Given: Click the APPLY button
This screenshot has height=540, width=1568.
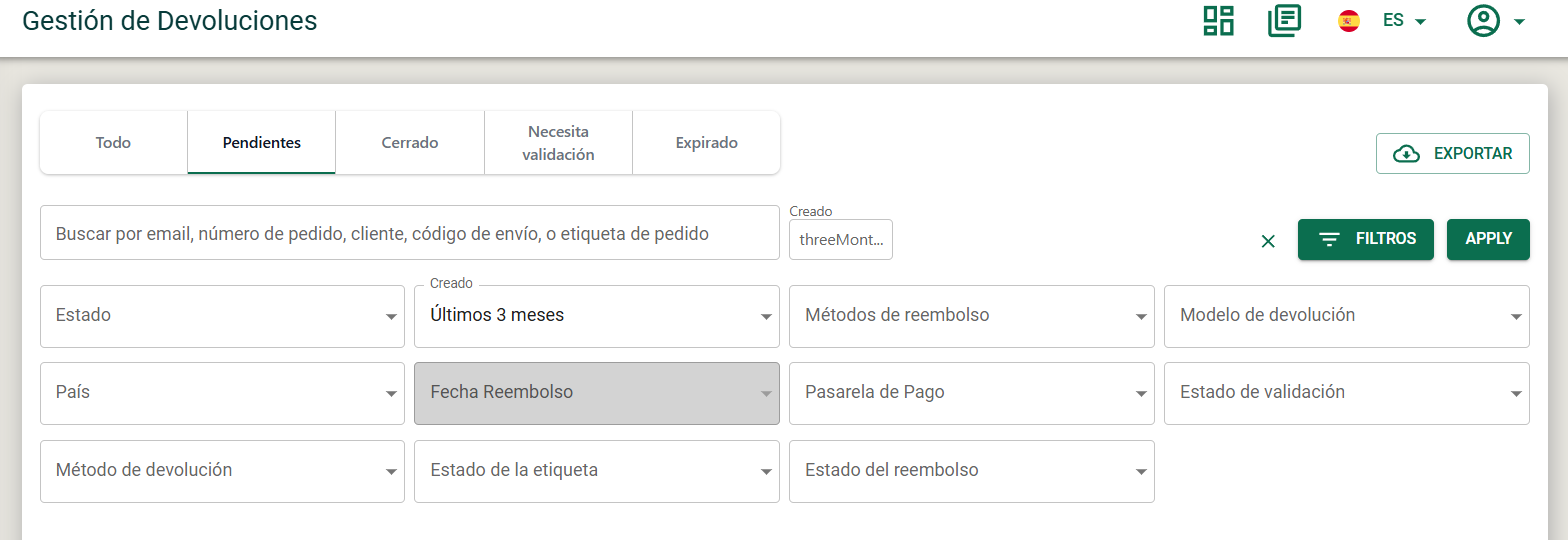Looking at the screenshot, I should [1488, 239].
